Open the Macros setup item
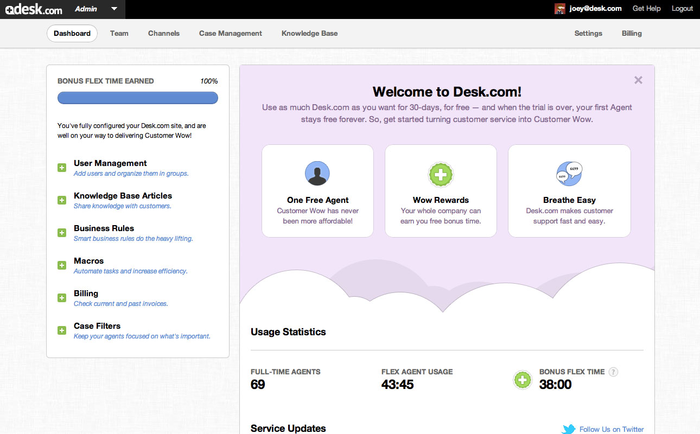The height and width of the screenshot is (434, 700). (x=87, y=261)
